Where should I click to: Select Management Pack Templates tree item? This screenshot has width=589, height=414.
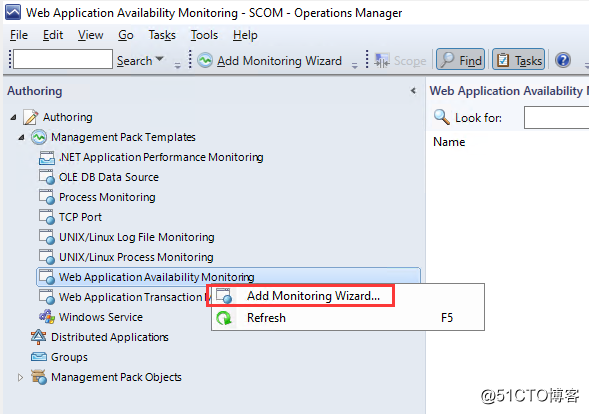[123, 137]
